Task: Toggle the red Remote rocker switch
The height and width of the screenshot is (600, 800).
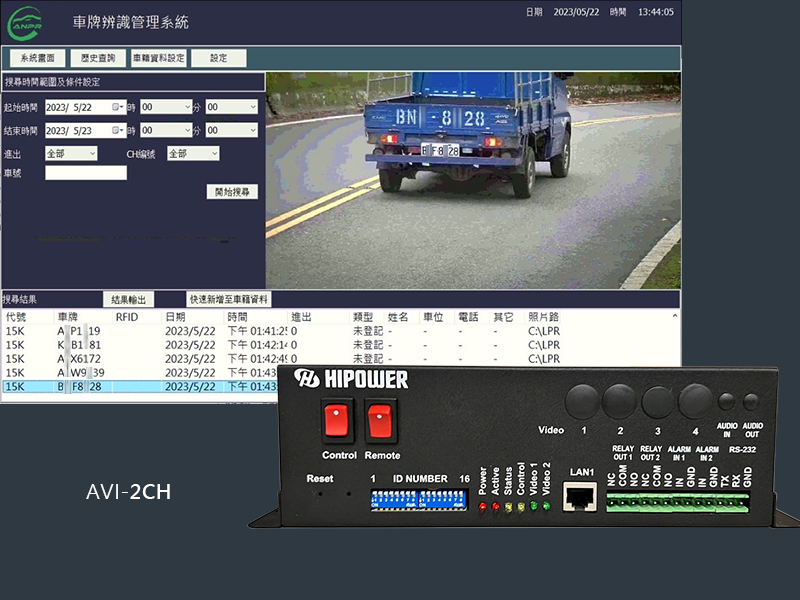Action: 381,420
